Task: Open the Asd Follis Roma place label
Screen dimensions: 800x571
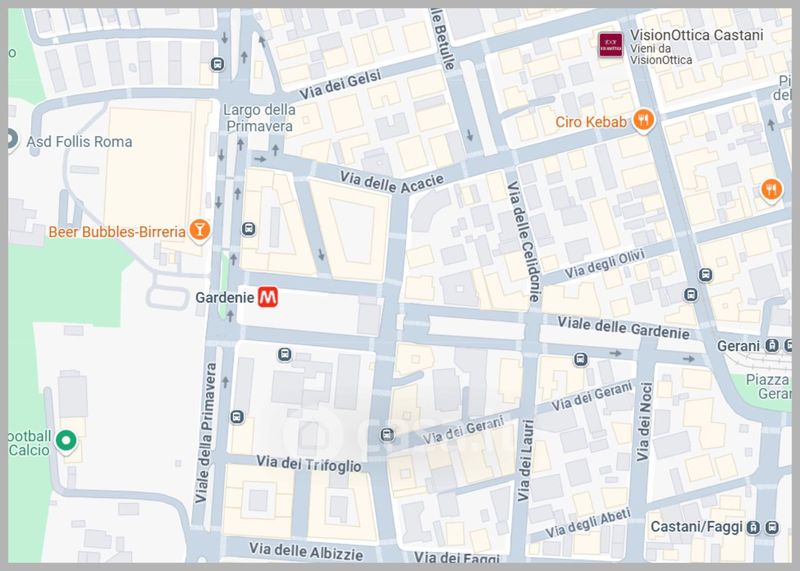Action: click(79, 141)
